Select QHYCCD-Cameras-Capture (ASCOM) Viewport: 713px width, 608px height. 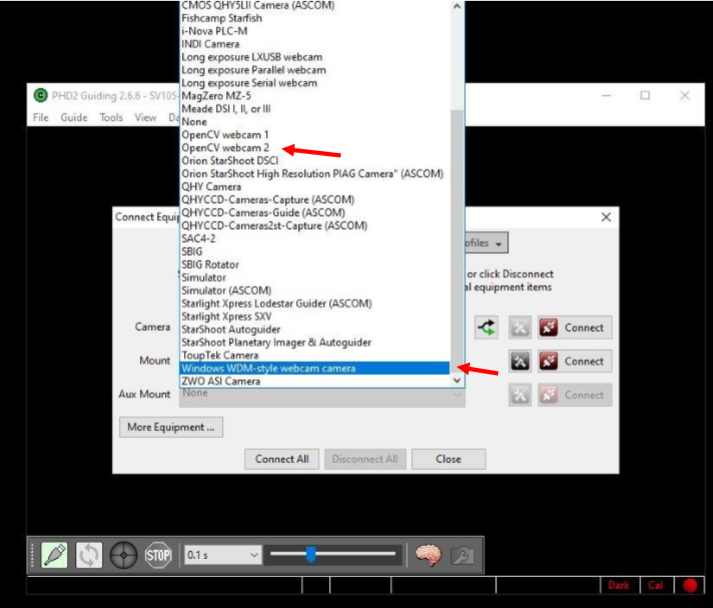[x=315, y=200]
